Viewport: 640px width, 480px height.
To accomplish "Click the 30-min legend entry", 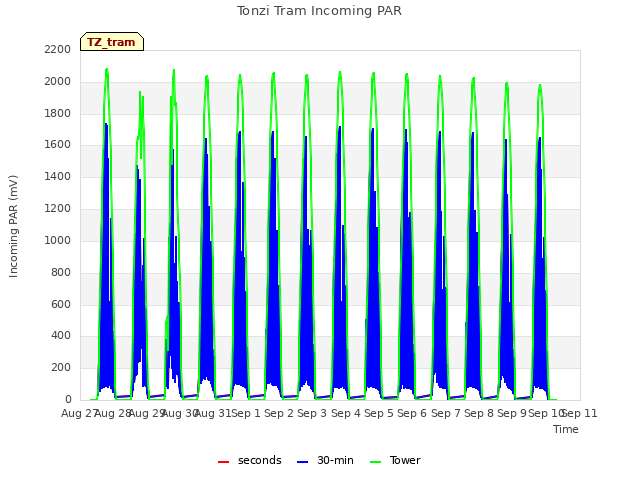I will pyautogui.click(x=325, y=460).
